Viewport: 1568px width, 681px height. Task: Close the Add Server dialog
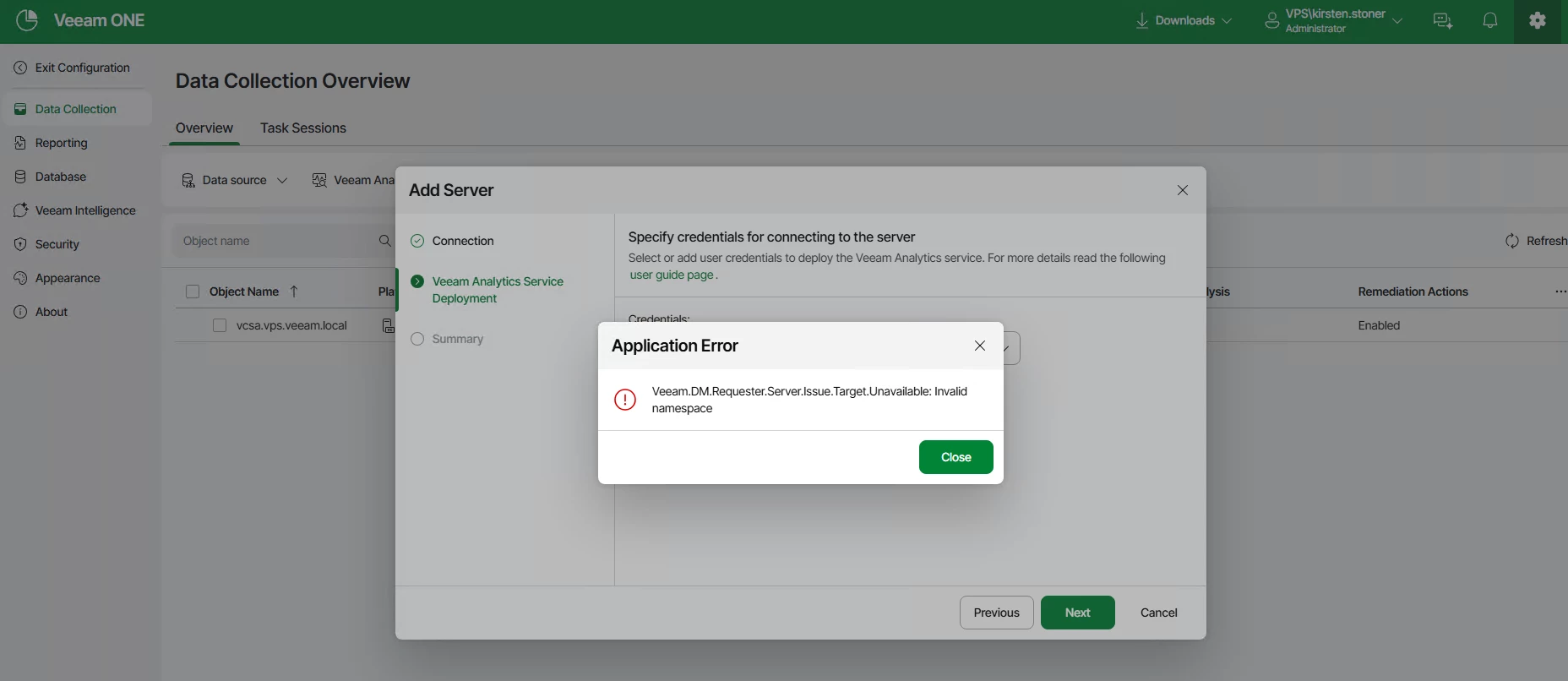coord(1183,190)
